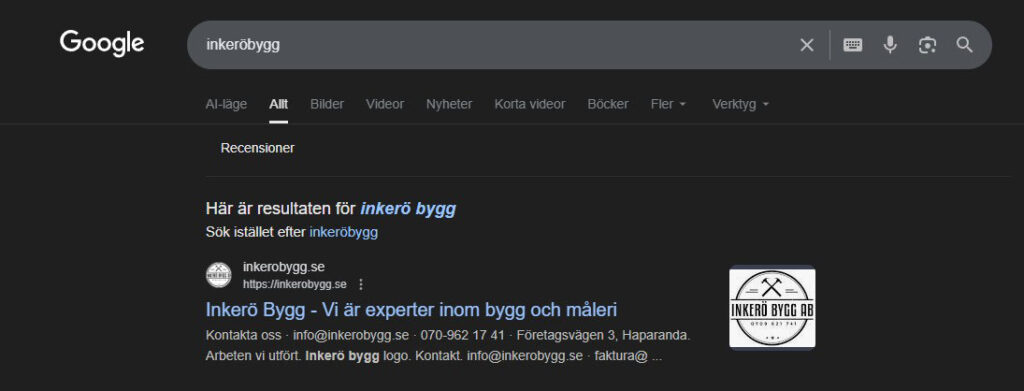Open the Böcker tab
The height and width of the screenshot is (391, 1024).
click(x=608, y=104)
